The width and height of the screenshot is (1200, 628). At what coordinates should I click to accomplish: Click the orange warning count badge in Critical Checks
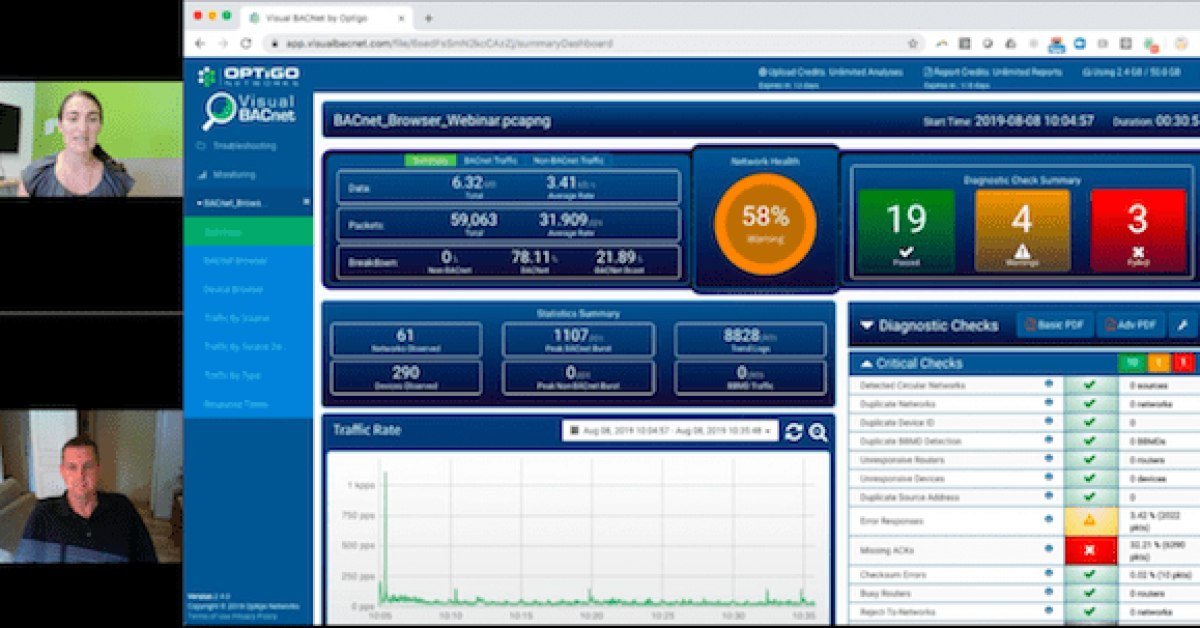1157,364
